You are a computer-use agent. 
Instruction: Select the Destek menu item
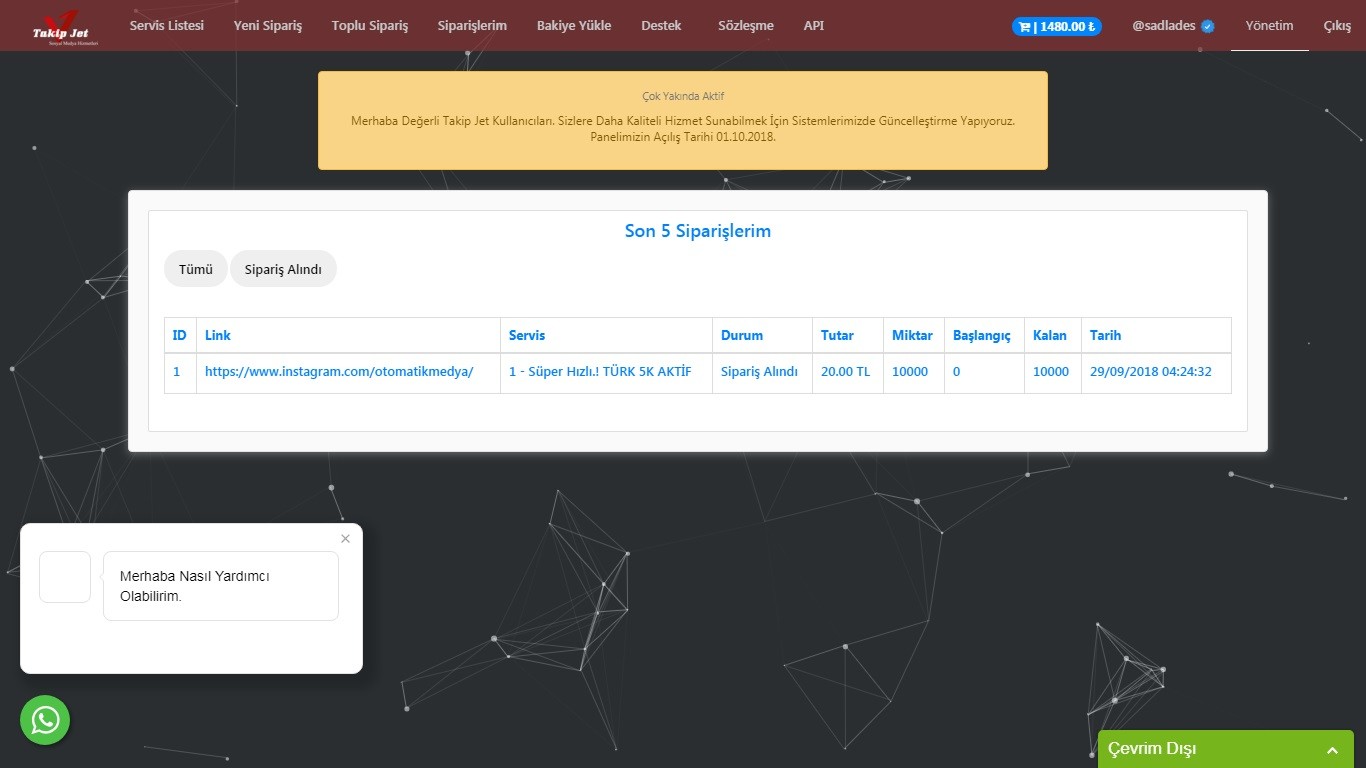[x=661, y=26]
